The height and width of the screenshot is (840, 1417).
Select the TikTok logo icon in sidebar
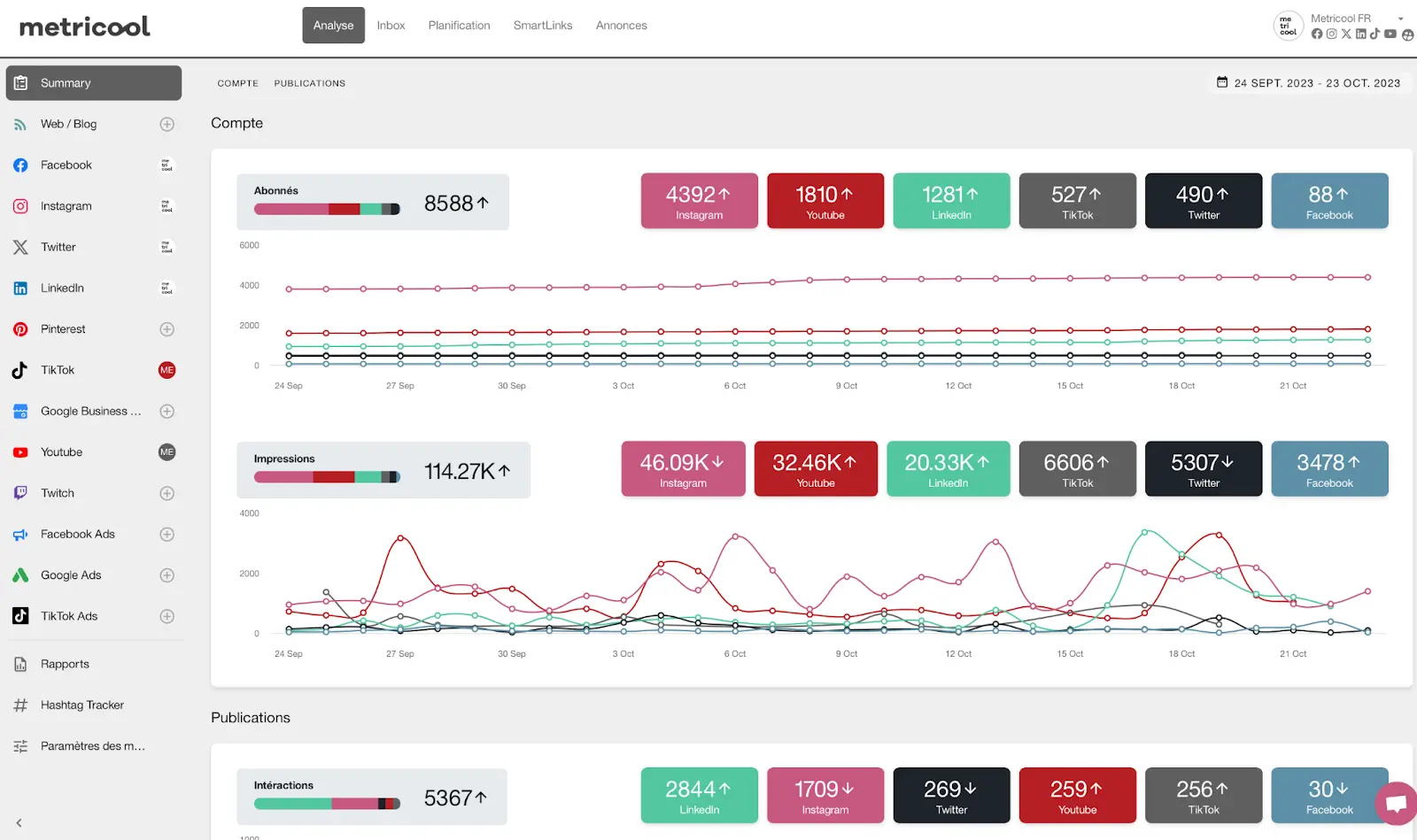pyautogui.click(x=20, y=370)
